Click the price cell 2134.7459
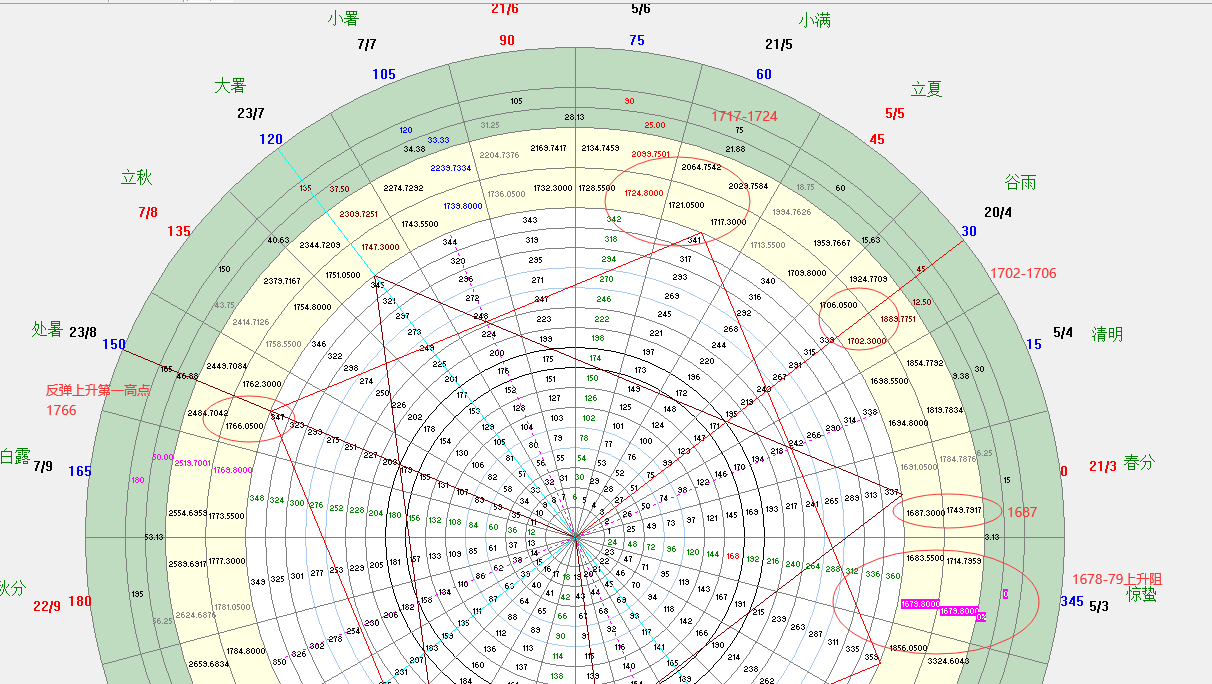The width and height of the screenshot is (1212, 684). coord(601,148)
